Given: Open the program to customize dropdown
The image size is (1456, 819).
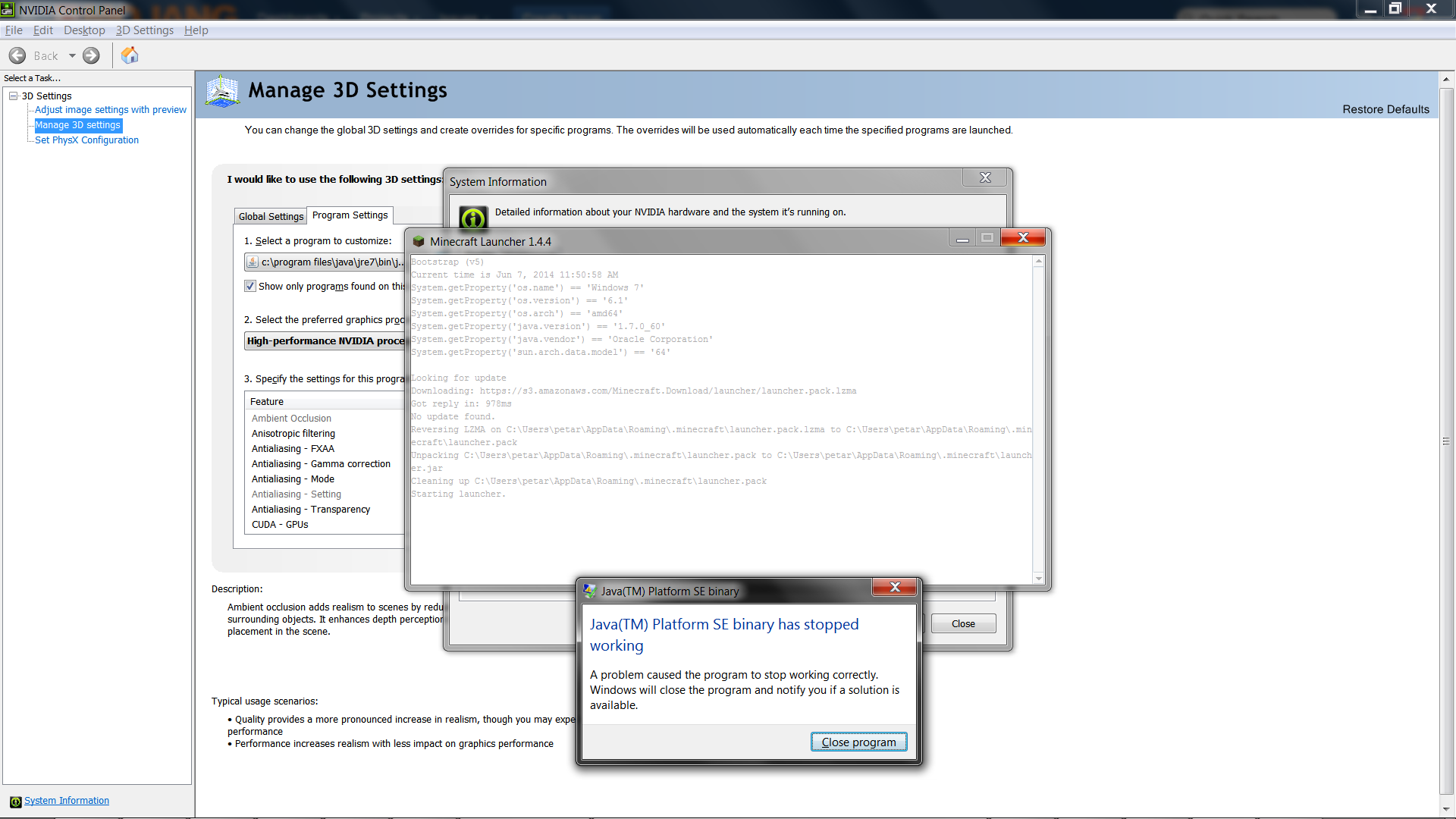Looking at the screenshot, I should [x=326, y=262].
